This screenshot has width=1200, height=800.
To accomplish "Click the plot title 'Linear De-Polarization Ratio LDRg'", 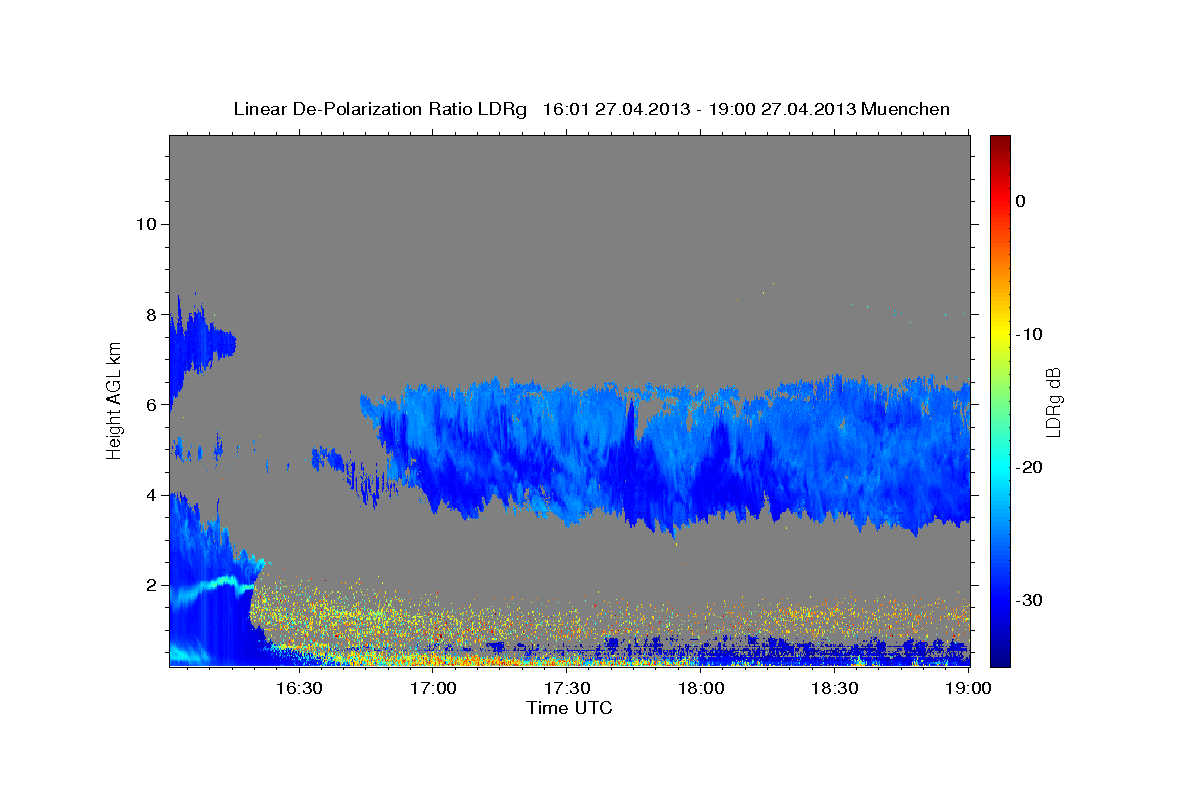I will point(379,109).
